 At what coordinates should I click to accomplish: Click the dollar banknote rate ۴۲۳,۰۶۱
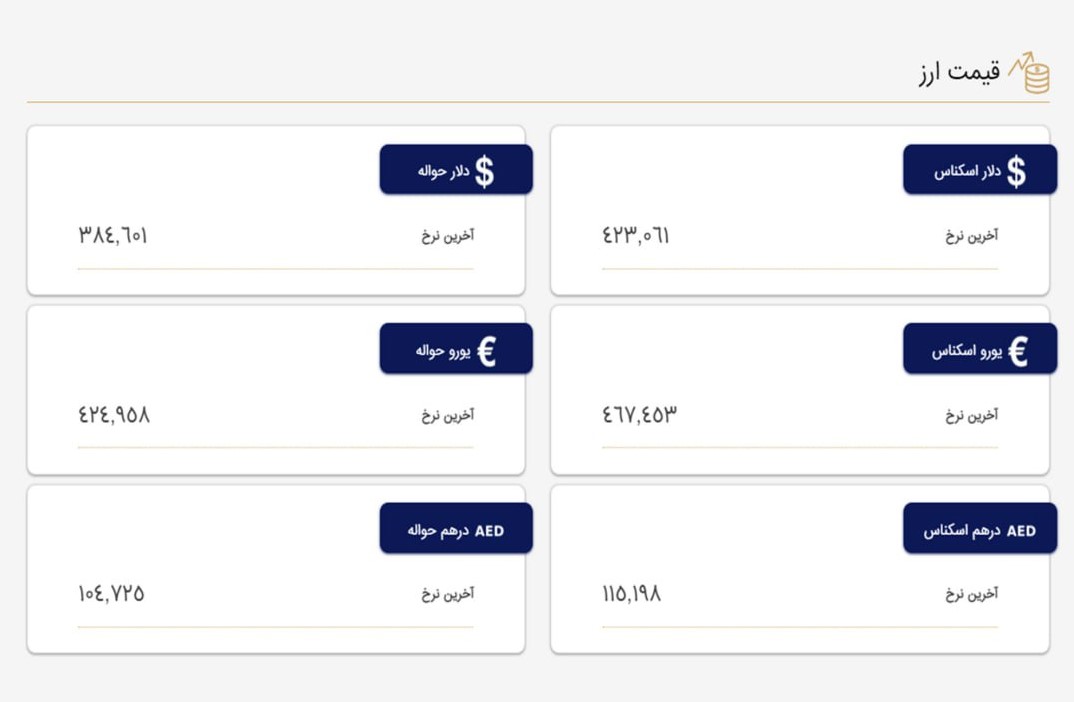coord(636,236)
